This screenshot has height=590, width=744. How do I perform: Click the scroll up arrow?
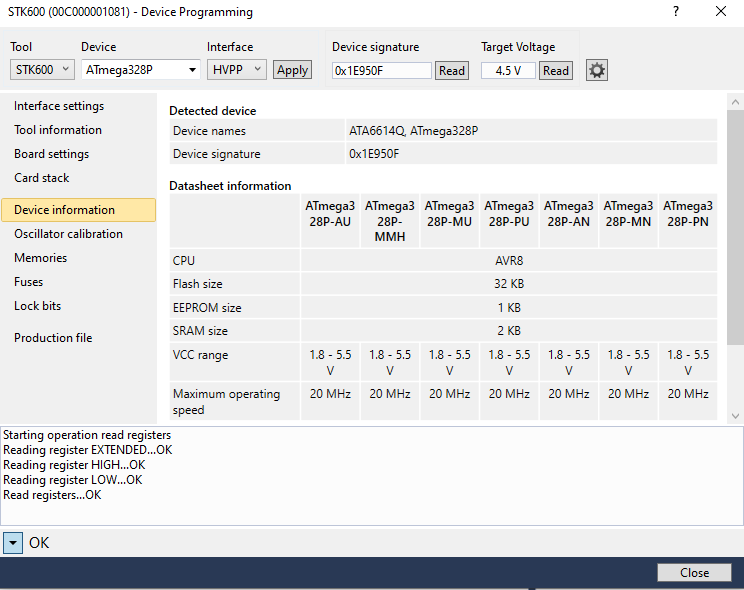[735, 102]
